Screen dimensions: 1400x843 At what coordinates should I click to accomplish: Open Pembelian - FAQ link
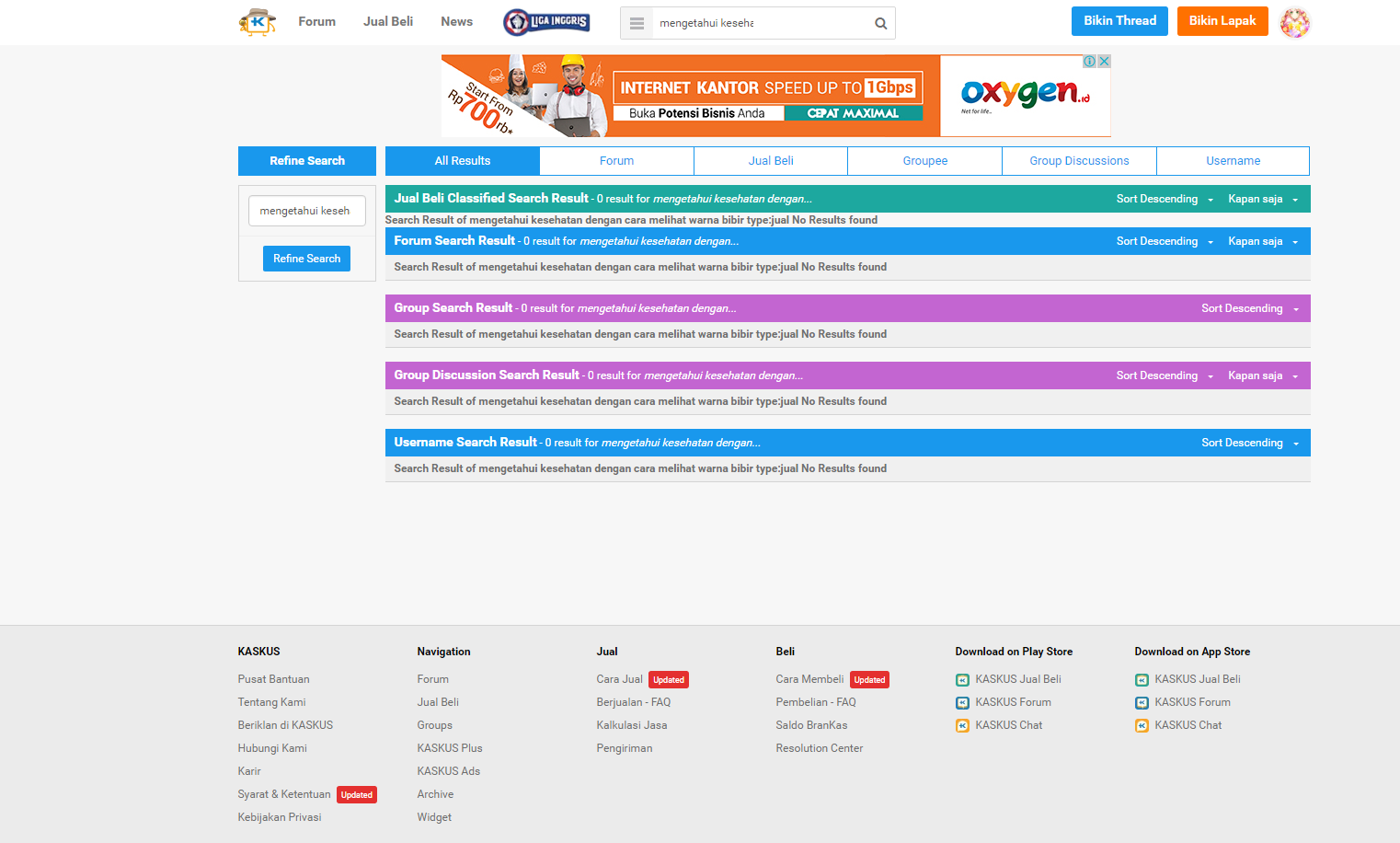click(816, 702)
